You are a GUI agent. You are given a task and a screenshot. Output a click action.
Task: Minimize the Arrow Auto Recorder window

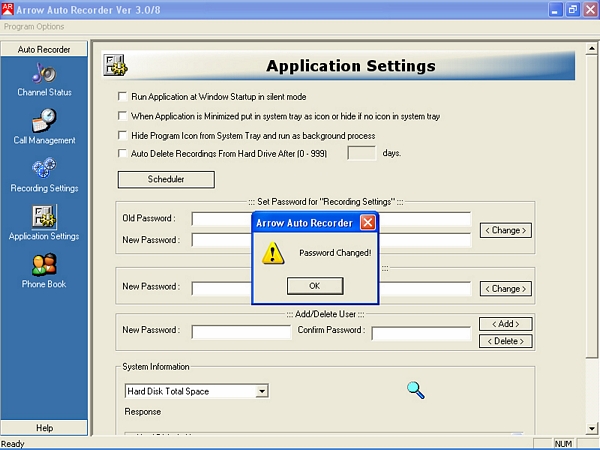(x=554, y=10)
